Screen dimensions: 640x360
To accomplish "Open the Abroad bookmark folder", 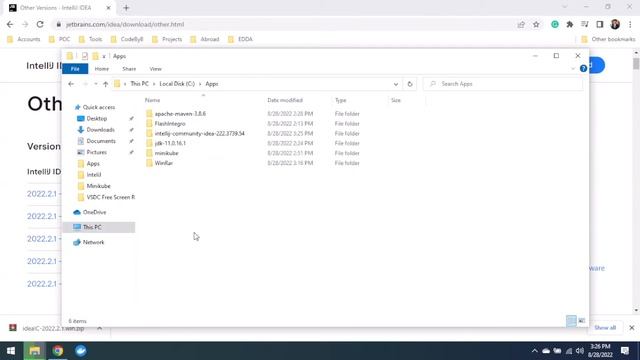I will [205, 39].
